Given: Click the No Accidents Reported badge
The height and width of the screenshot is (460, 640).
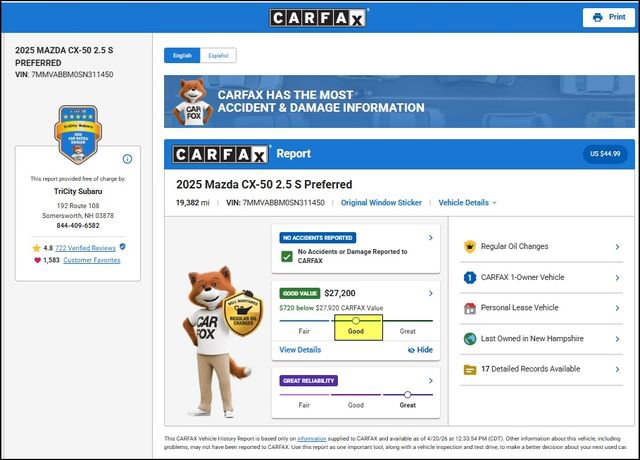Looking at the screenshot, I should pos(318,238).
